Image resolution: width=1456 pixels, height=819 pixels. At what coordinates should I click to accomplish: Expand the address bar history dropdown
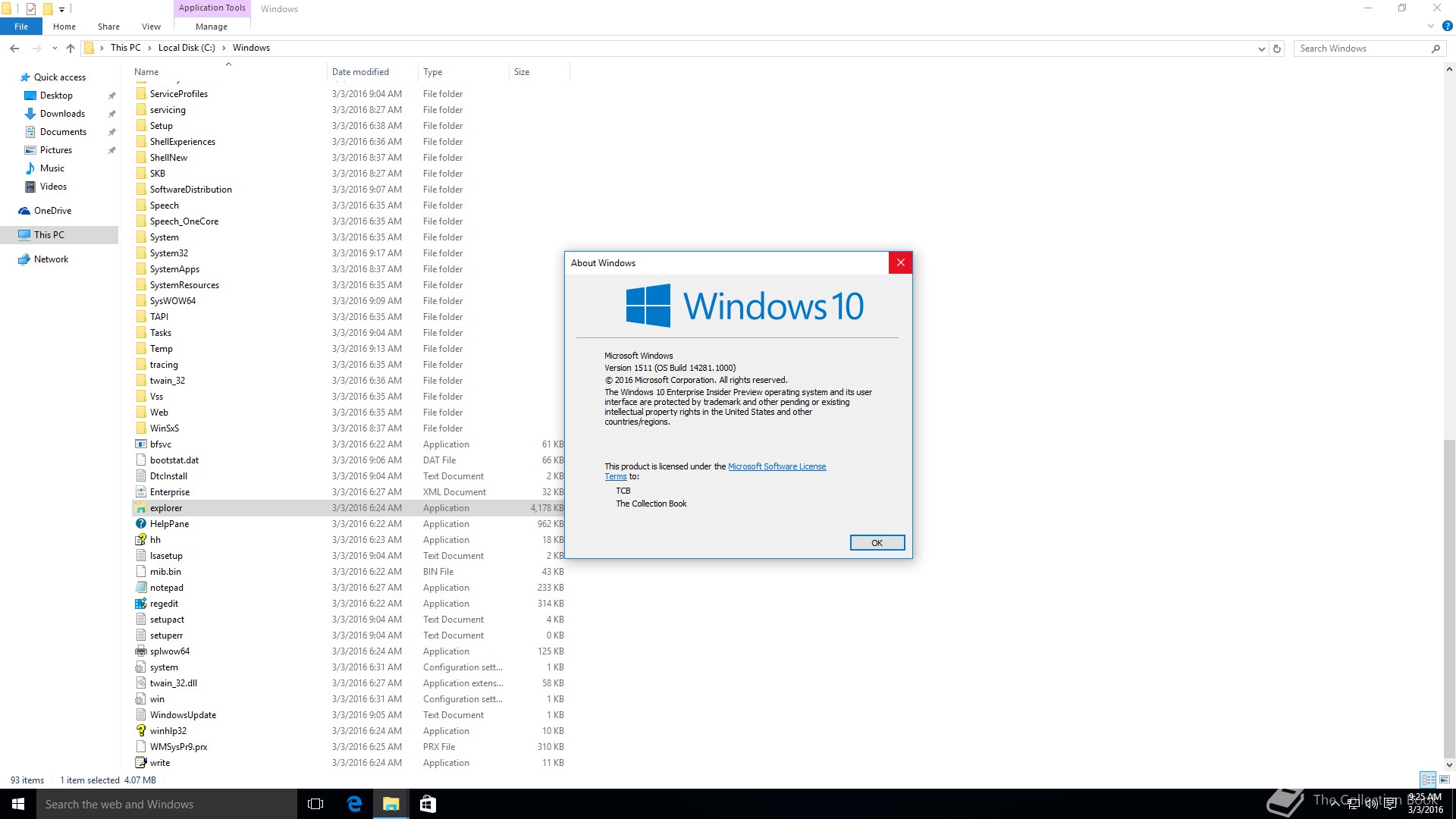(1261, 49)
